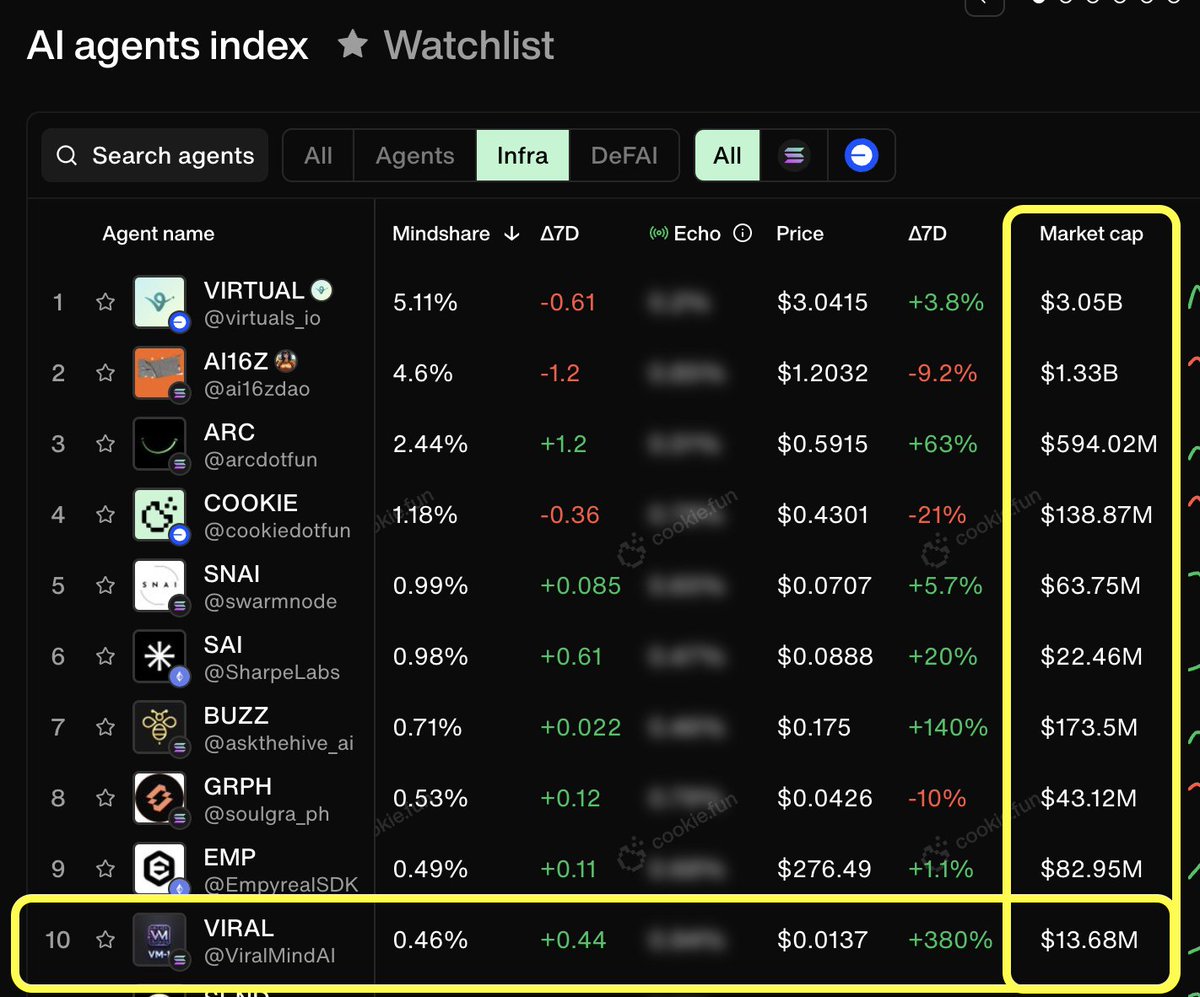Click Echo info icon

pyautogui.click(x=742, y=233)
